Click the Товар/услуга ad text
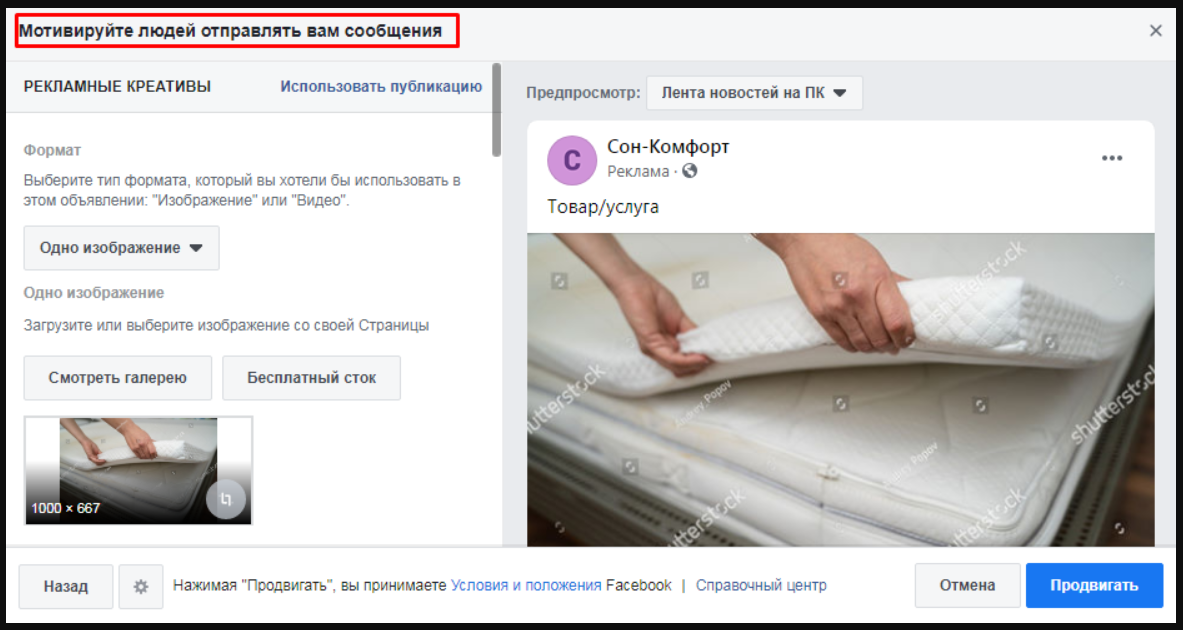The width and height of the screenshot is (1183, 630). (x=602, y=207)
